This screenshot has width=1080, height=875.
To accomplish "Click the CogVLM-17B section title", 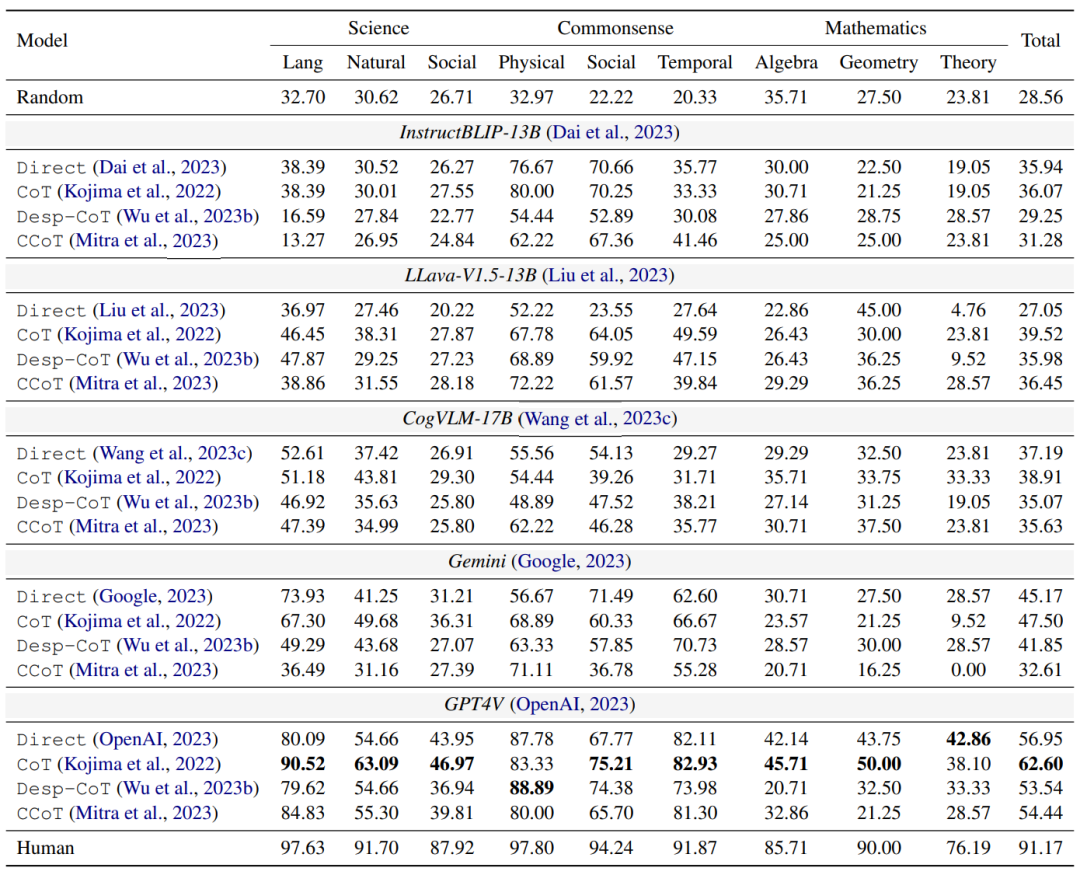I will pyautogui.click(x=457, y=418).
